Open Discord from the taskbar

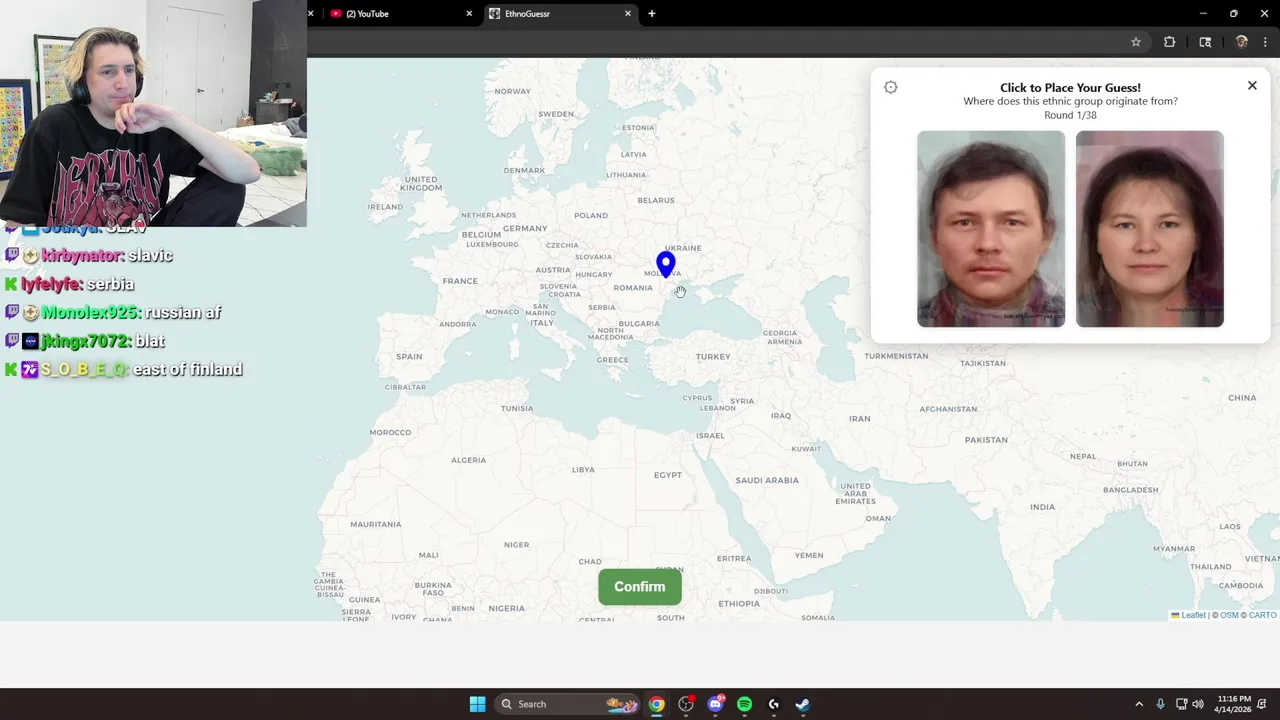tap(715, 704)
